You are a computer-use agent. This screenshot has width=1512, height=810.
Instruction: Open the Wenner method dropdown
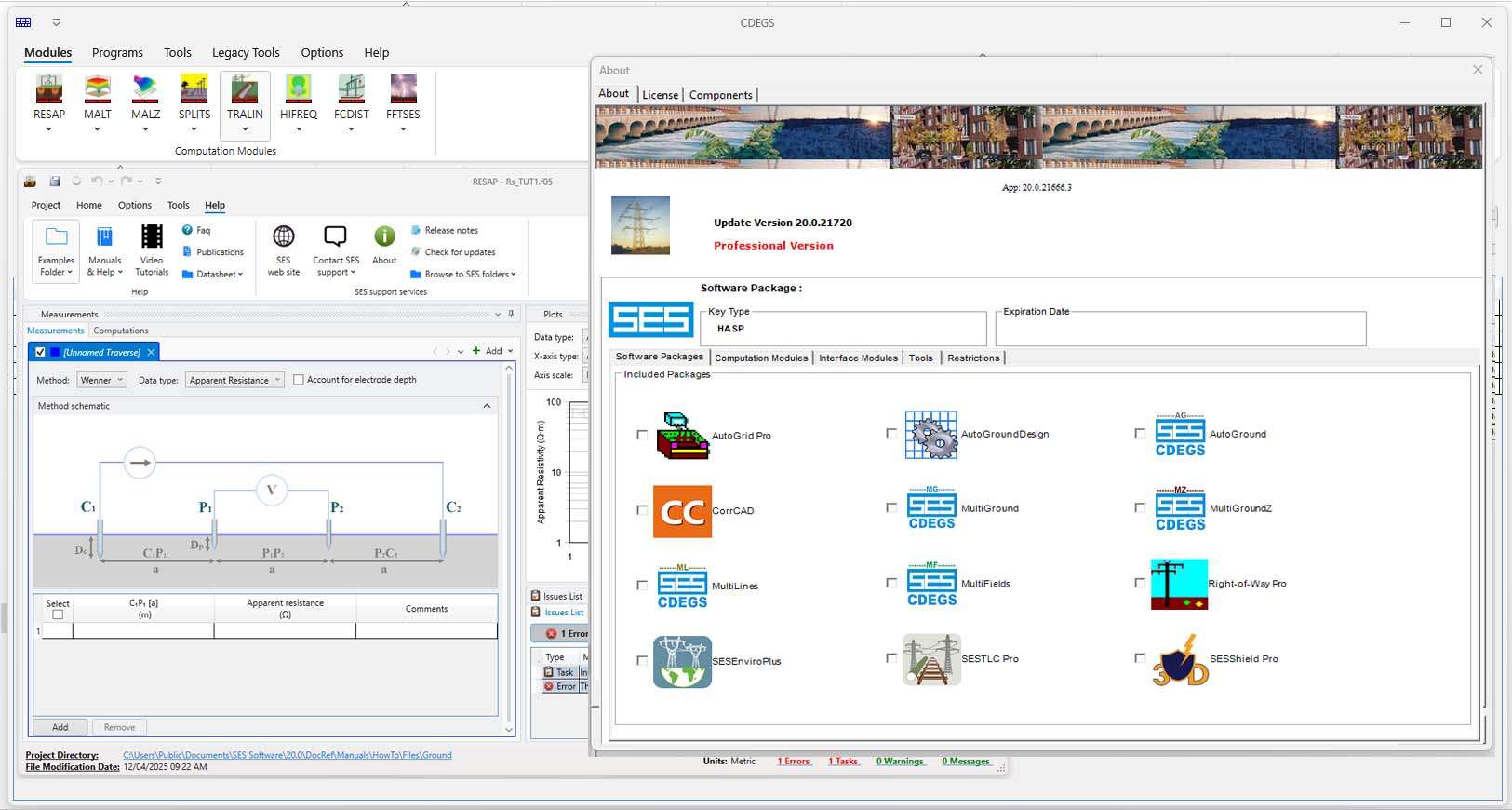click(x=101, y=380)
